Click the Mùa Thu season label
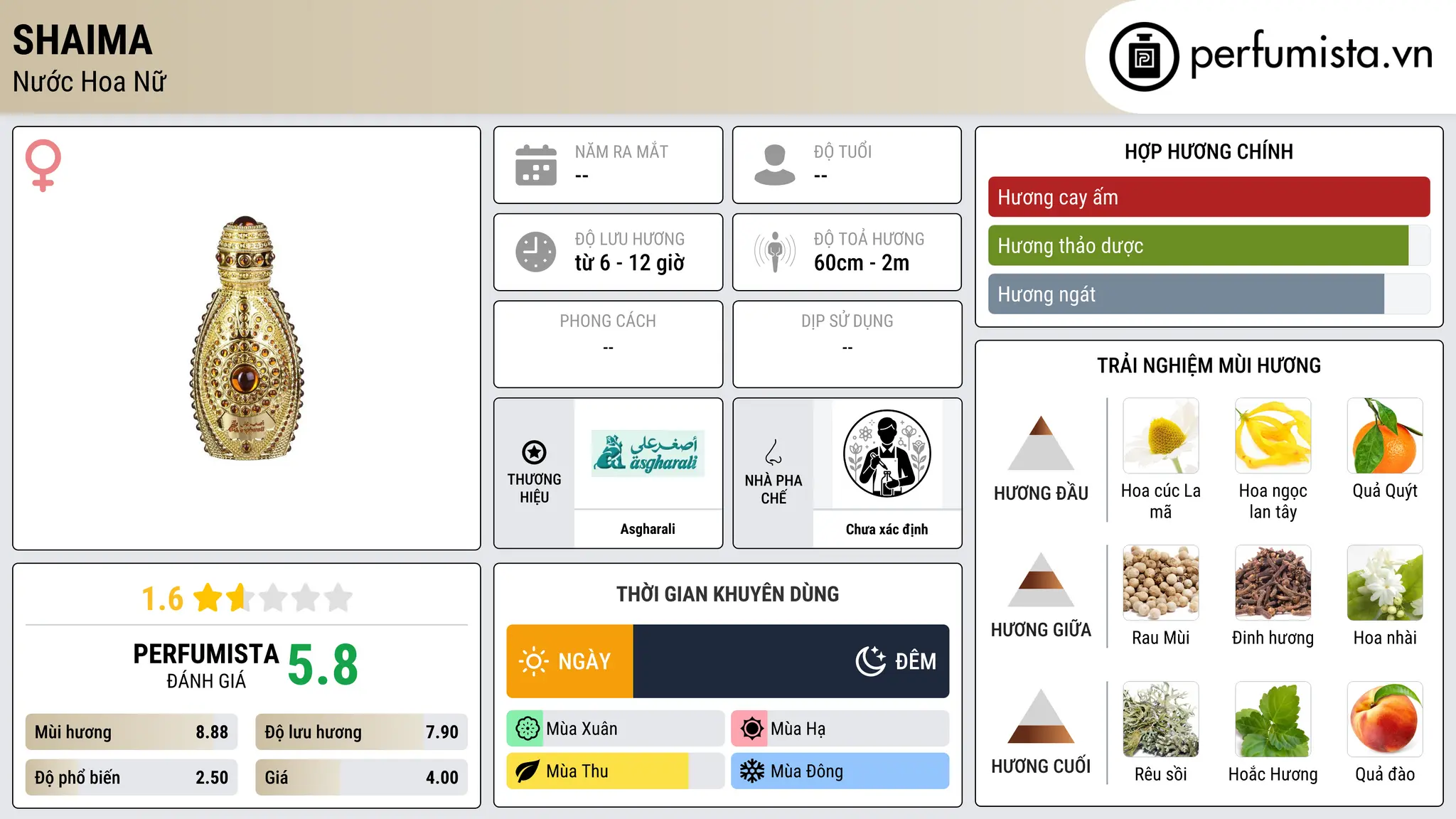1456x819 pixels. point(577,771)
